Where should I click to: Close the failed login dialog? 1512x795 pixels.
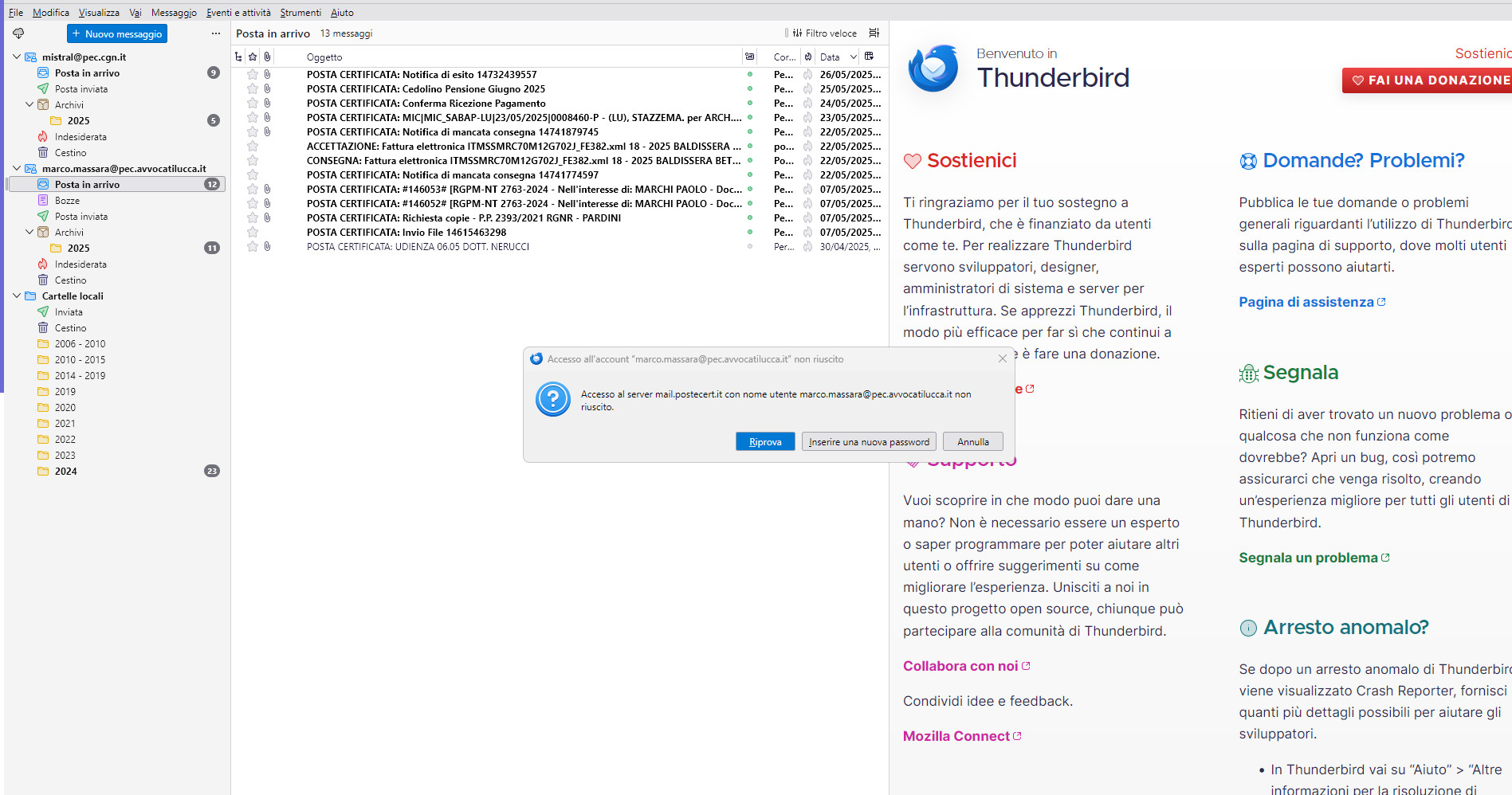point(1002,359)
